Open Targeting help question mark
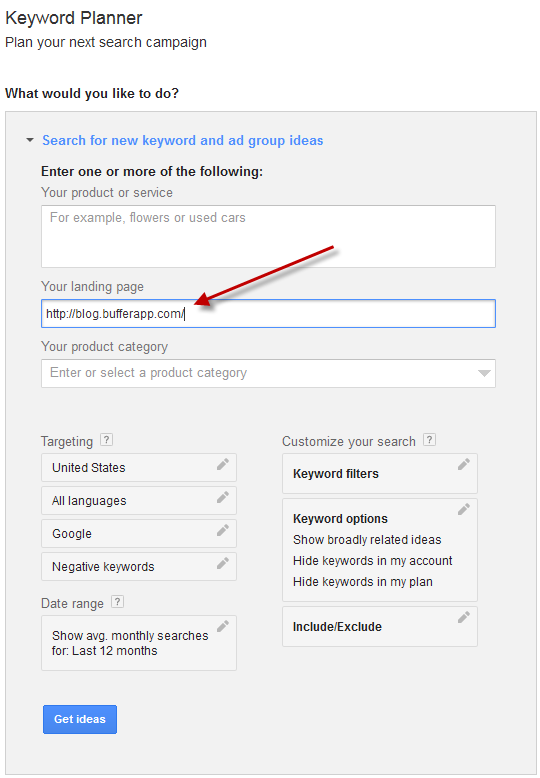Viewport: 540px width, 778px height. tap(106, 440)
